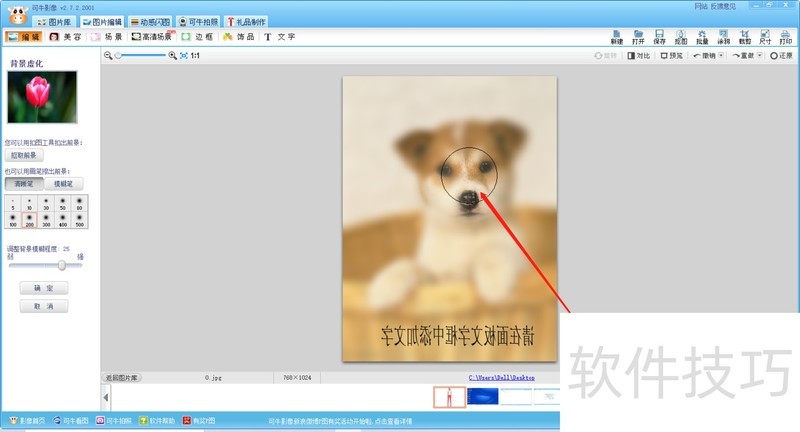Select the 抠图 (cutout) toolbar icon
The image size is (800, 432).
(681, 37)
